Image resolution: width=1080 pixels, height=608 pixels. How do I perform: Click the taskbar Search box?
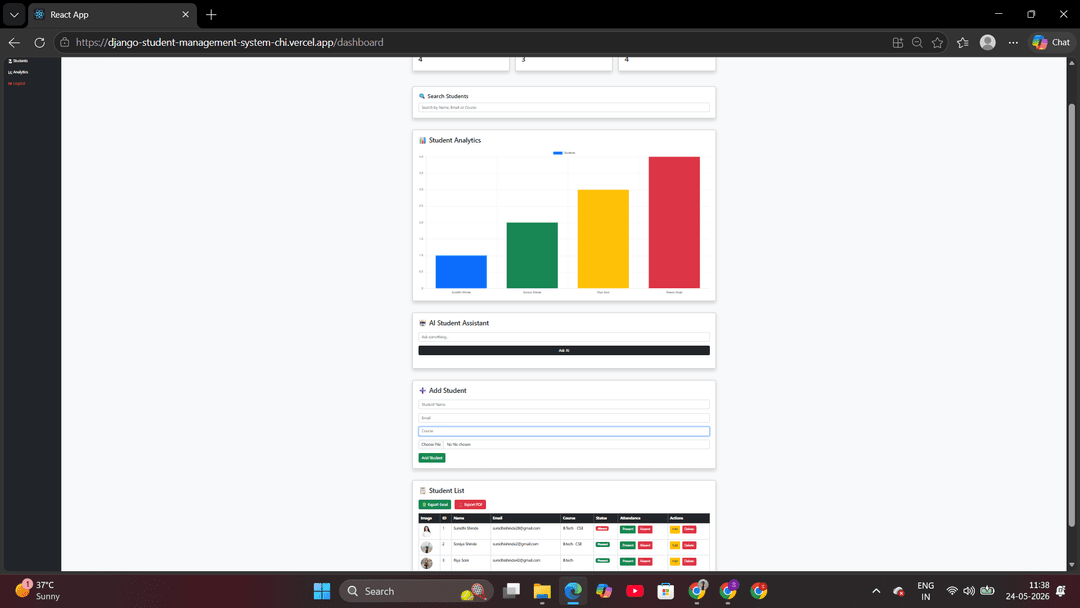click(416, 591)
